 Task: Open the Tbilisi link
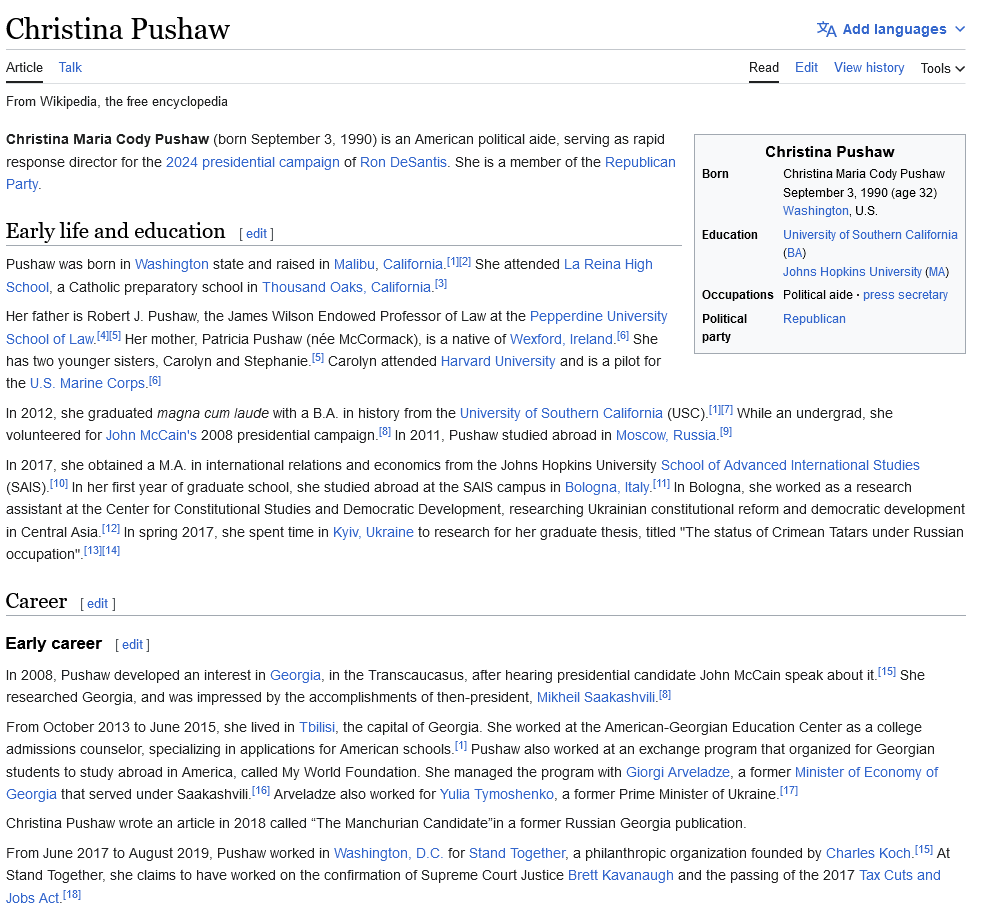point(317,727)
